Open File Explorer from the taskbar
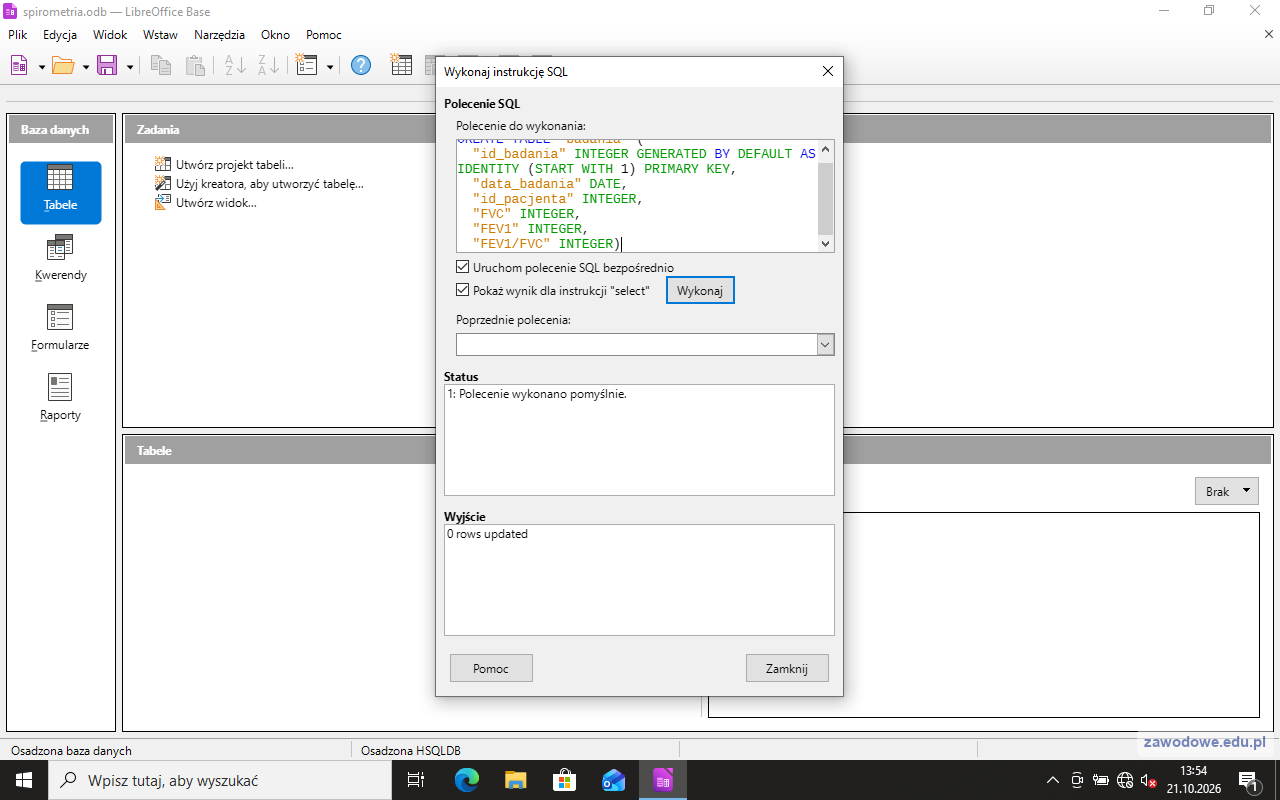1280x800 pixels. 515,780
